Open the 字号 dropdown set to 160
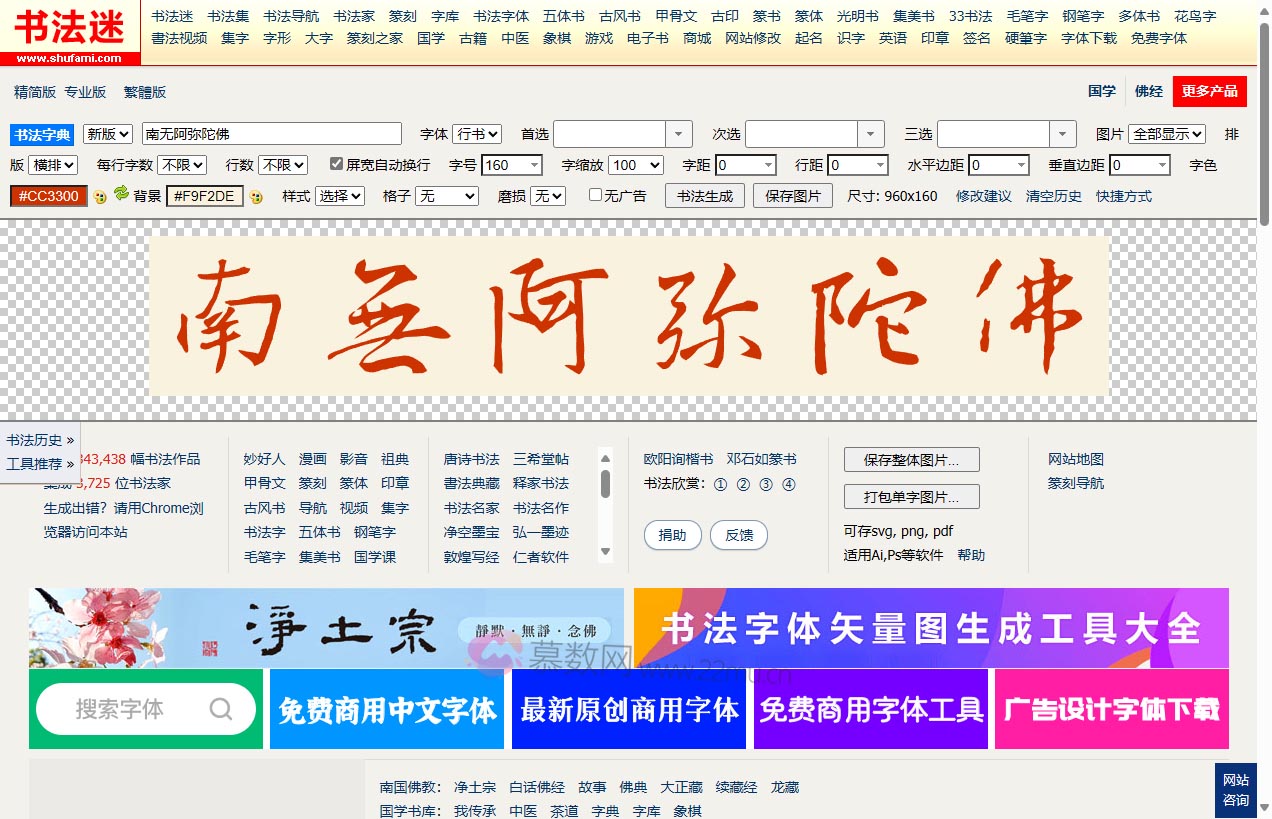The image size is (1272, 819). [512, 165]
